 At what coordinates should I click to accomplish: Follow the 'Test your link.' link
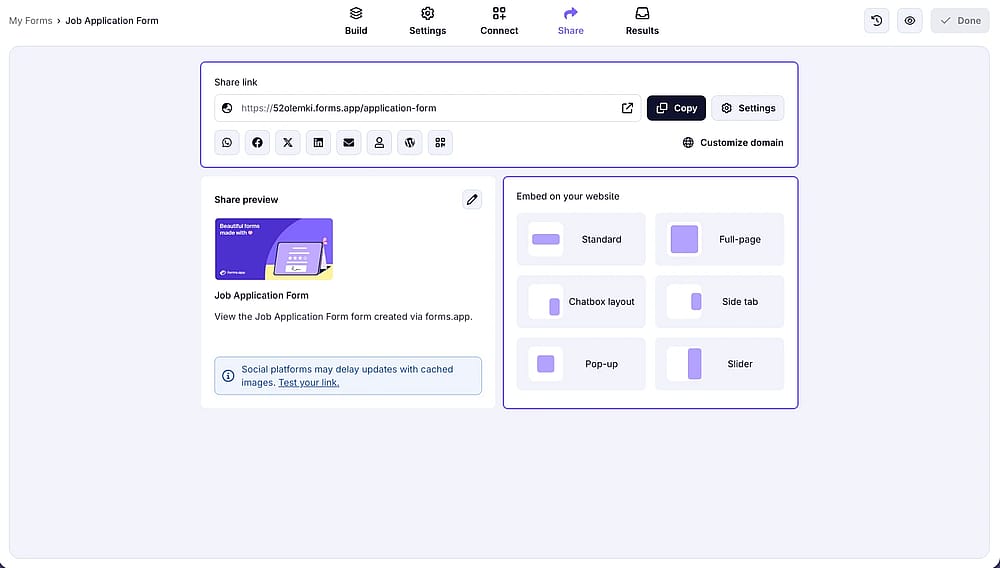point(309,382)
